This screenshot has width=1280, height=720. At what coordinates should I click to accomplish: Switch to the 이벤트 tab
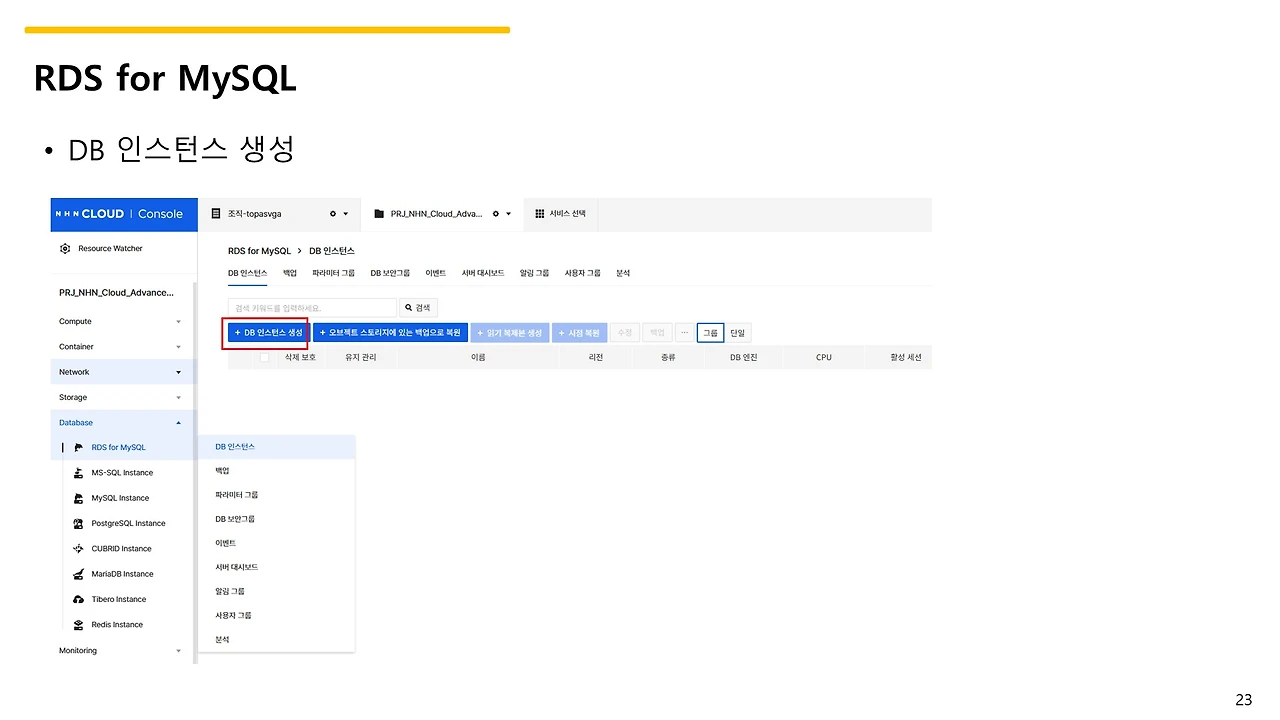(436, 273)
